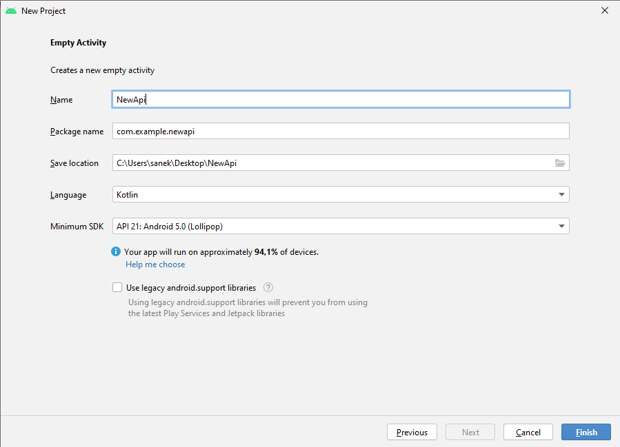Click into the Package name field
The height and width of the screenshot is (447, 620).
coord(340,131)
